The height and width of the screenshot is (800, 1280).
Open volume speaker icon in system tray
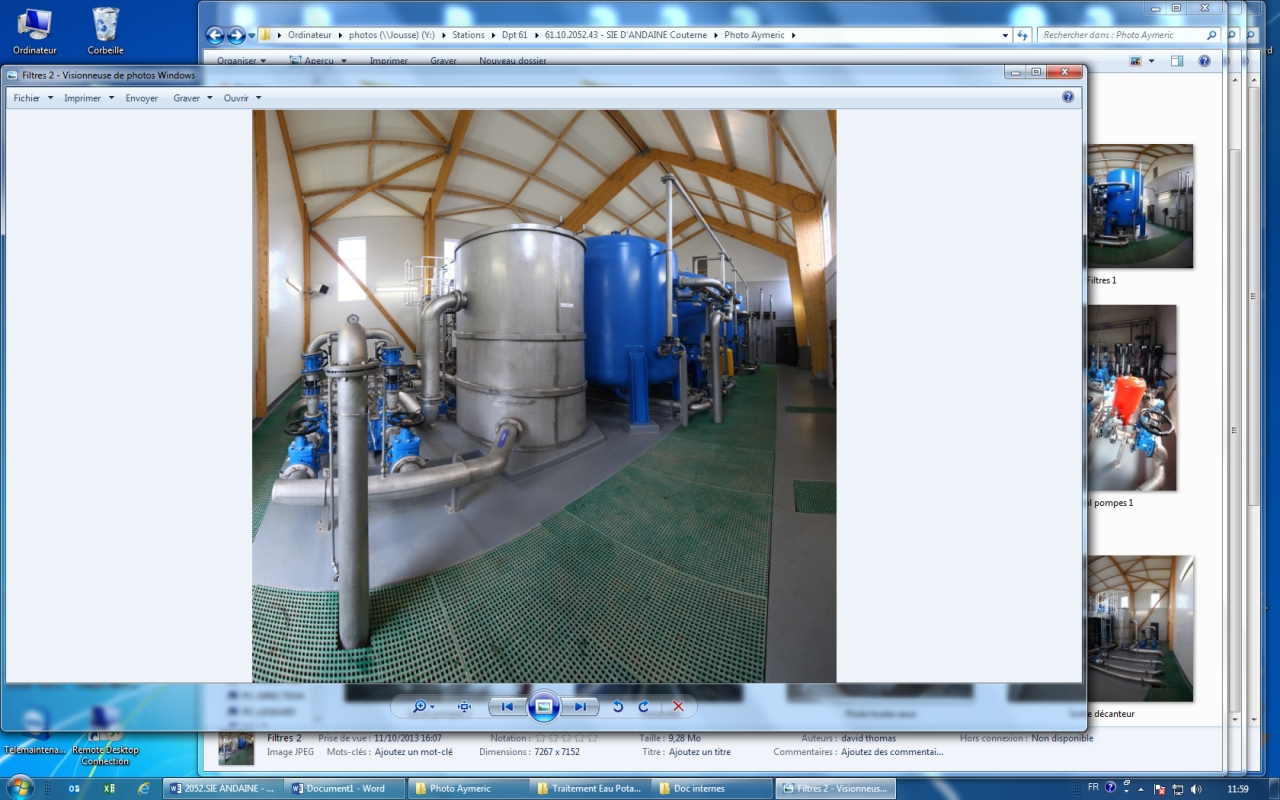click(1196, 788)
